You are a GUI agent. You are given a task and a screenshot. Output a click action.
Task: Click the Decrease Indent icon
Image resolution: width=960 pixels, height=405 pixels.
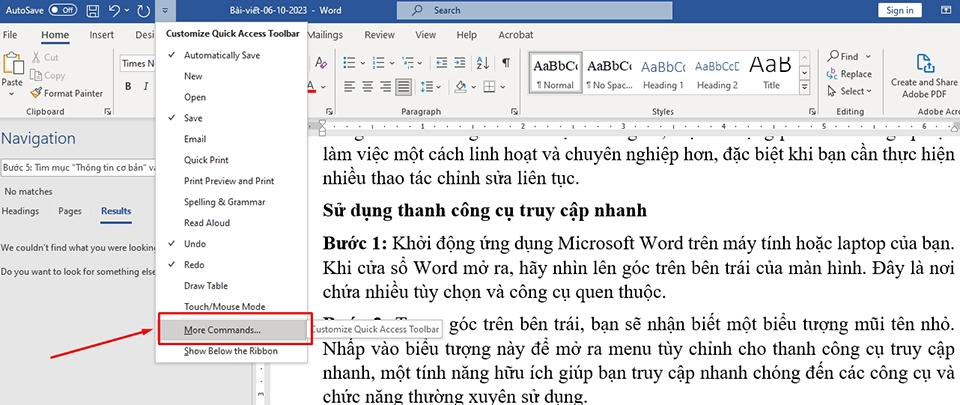[441, 62]
